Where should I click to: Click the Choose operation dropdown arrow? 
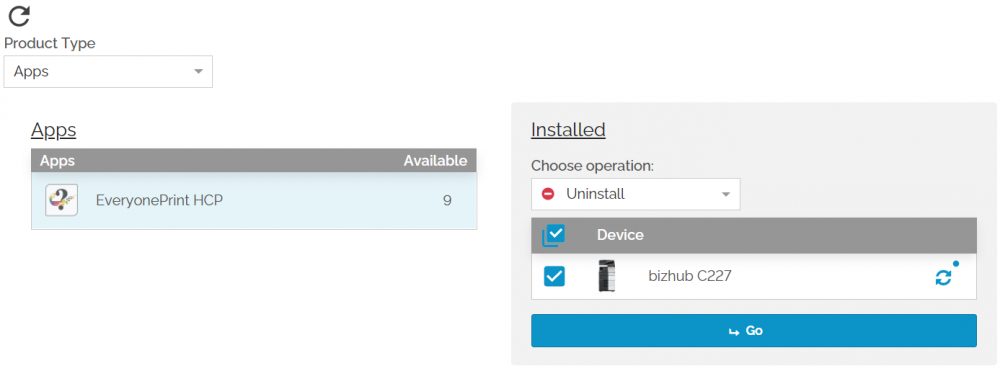pos(726,194)
